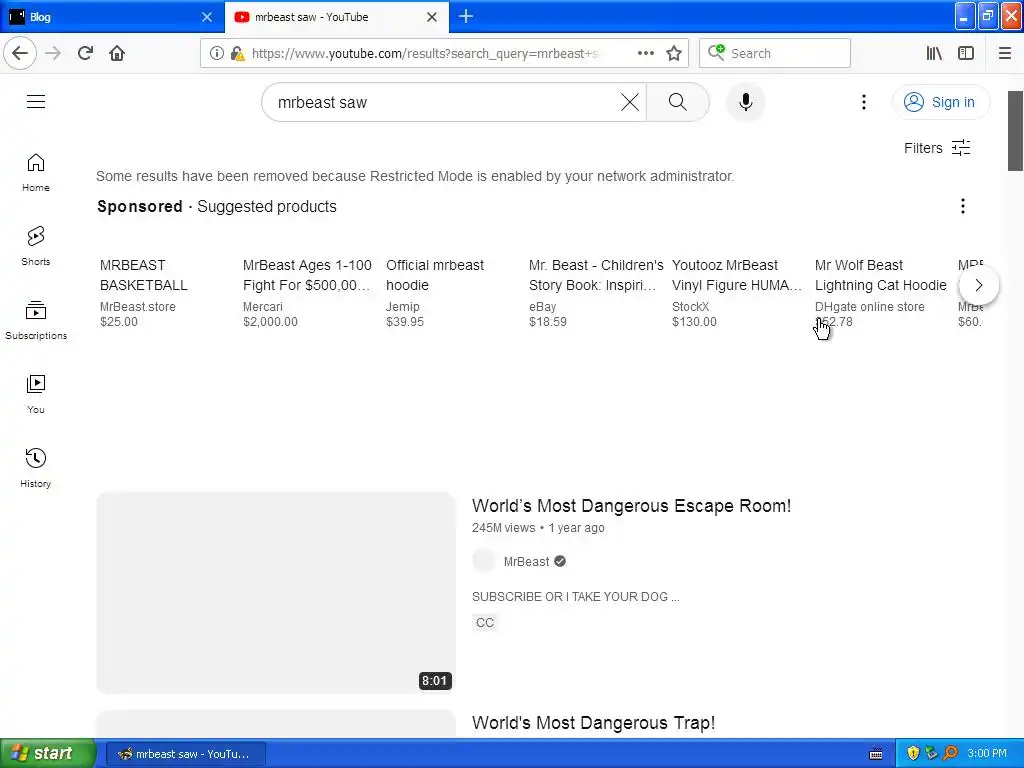This screenshot has height=768, width=1024.
Task: Open the sponsored section options menu
Action: [963, 206]
